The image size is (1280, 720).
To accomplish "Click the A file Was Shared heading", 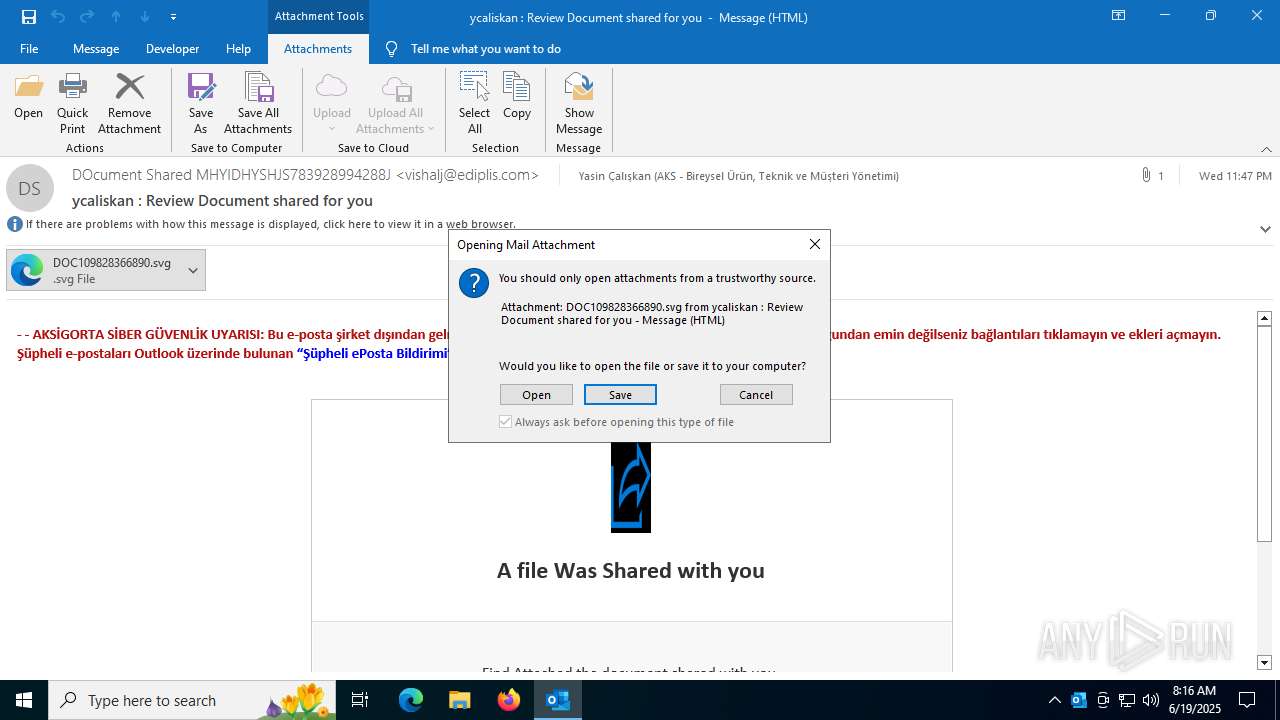I will point(631,570).
